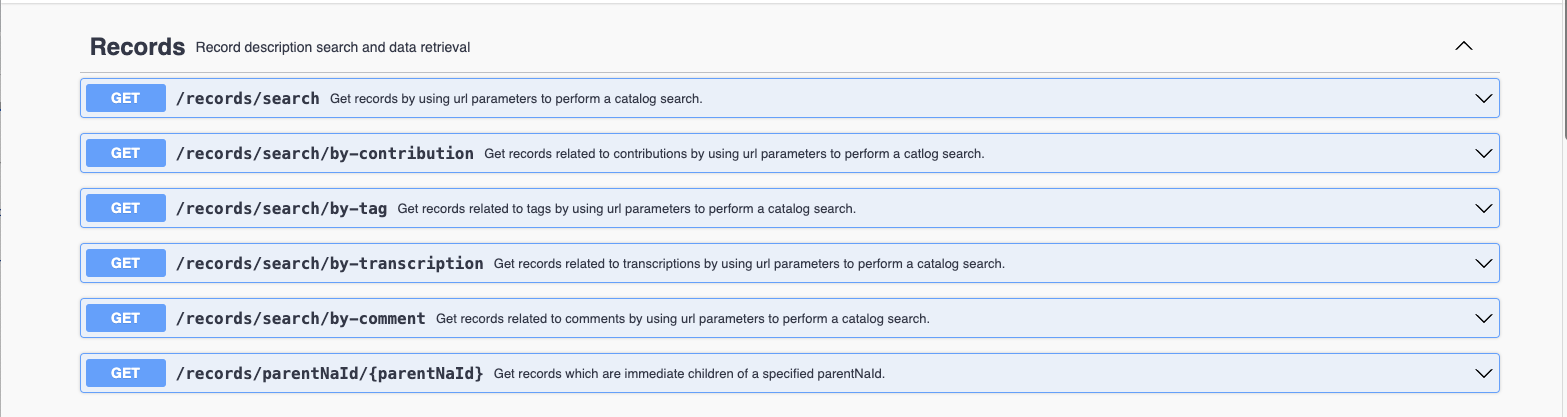Click GET badge for by-tag search

(x=126, y=208)
